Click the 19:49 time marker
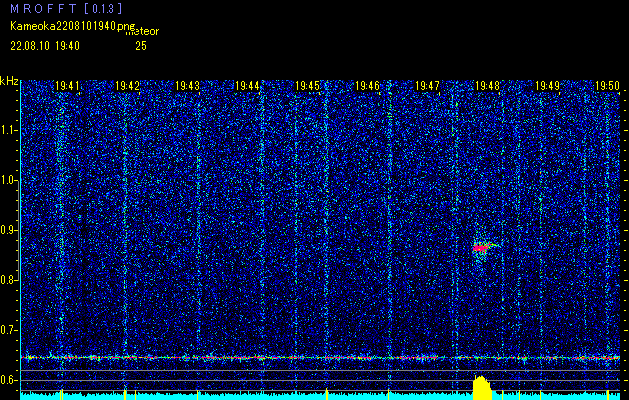This screenshot has height=400, width=629. pos(548,85)
